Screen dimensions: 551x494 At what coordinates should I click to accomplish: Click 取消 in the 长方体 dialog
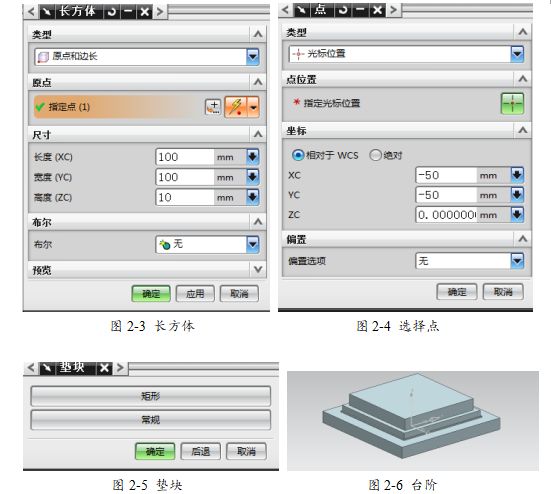pos(239,293)
